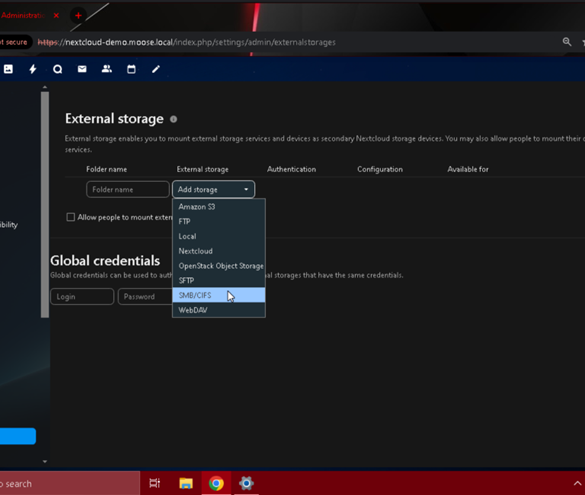Open the Notes pencil icon
The image size is (585, 495).
(156, 69)
